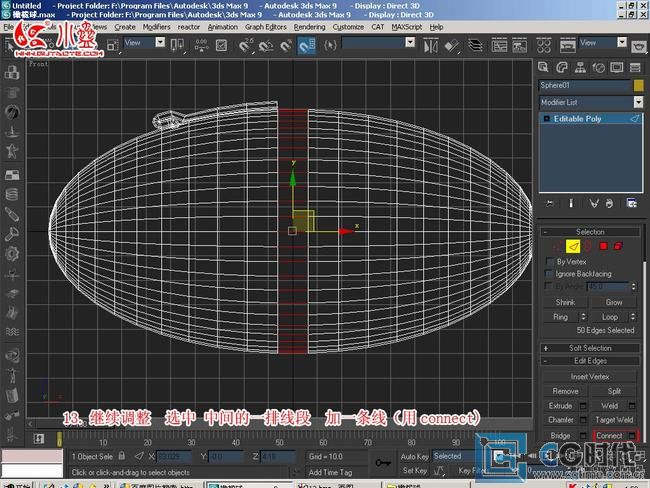The width and height of the screenshot is (650, 488).
Task: Toggle the Set Key mode button
Action: 414,471
